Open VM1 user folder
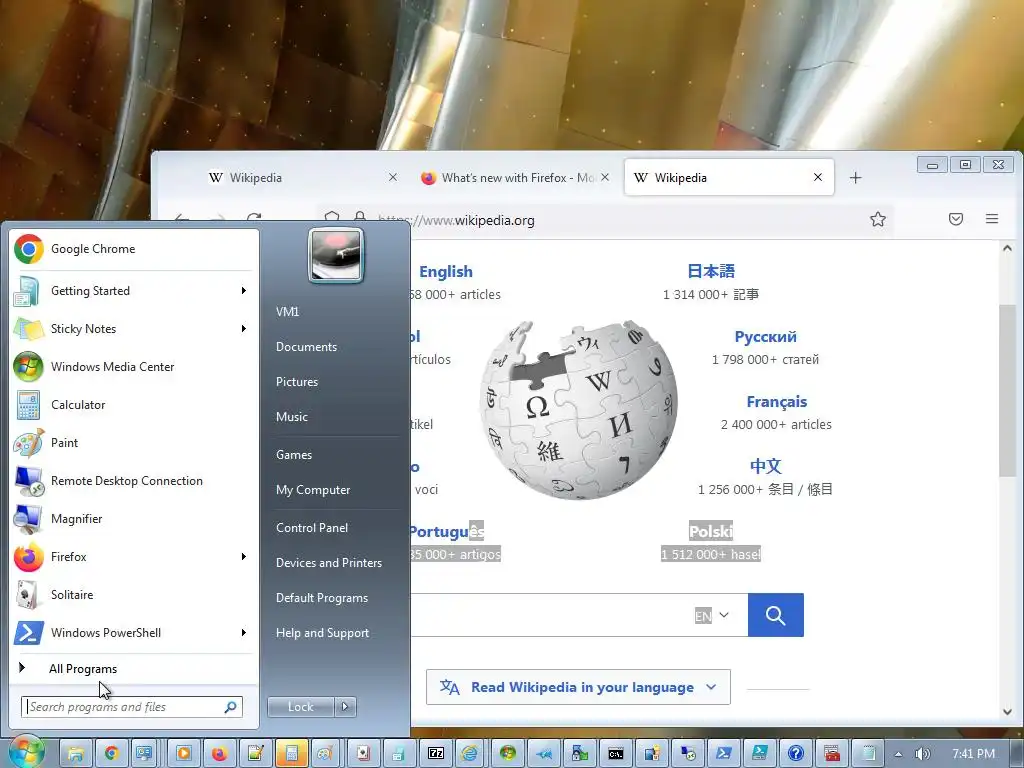1024x768 pixels. [287, 312]
